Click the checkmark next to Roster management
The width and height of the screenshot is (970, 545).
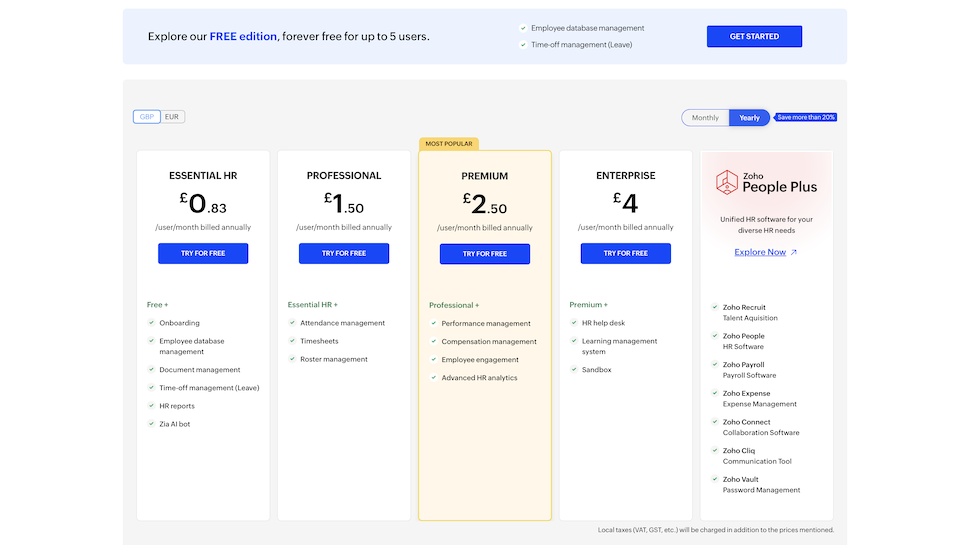click(x=292, y=359)
